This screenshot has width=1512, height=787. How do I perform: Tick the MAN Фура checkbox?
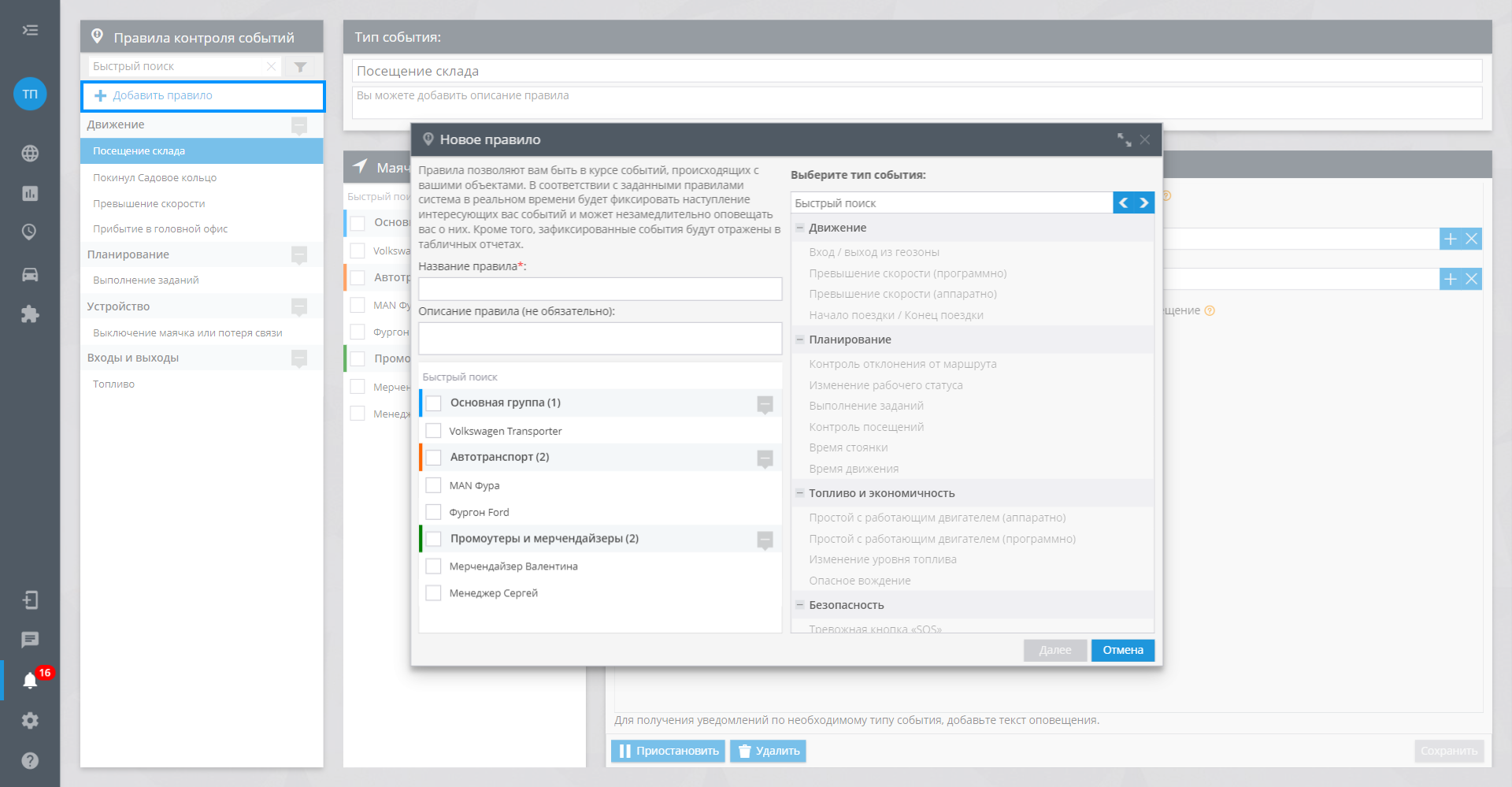(433, 485)
